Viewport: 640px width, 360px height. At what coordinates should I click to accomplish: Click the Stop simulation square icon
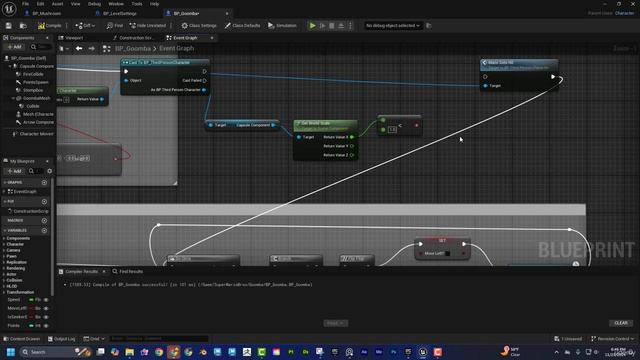click(332, 26)
